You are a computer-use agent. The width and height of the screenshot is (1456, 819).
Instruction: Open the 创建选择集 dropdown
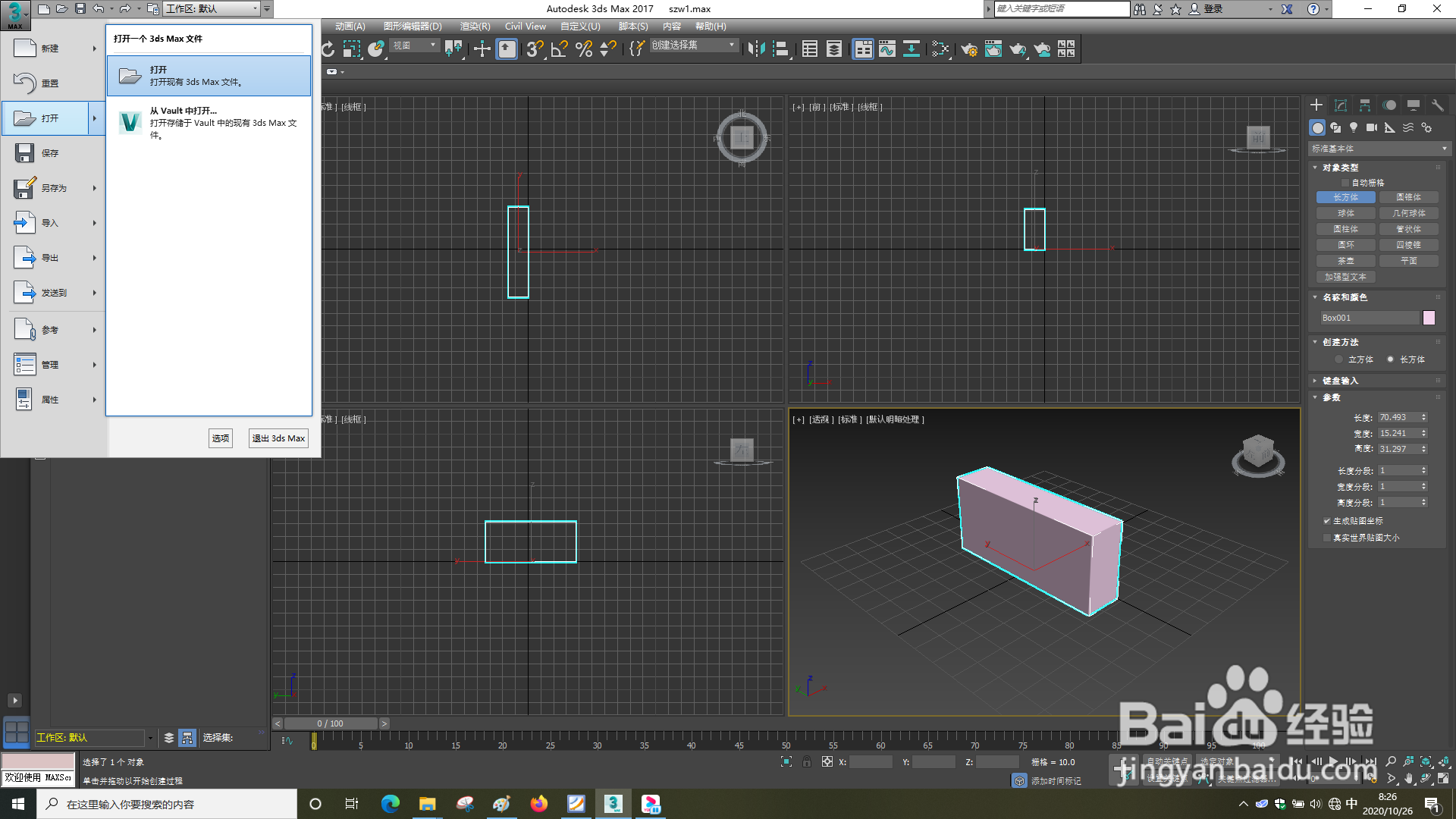pyautogui.click(x=730, y=45)
